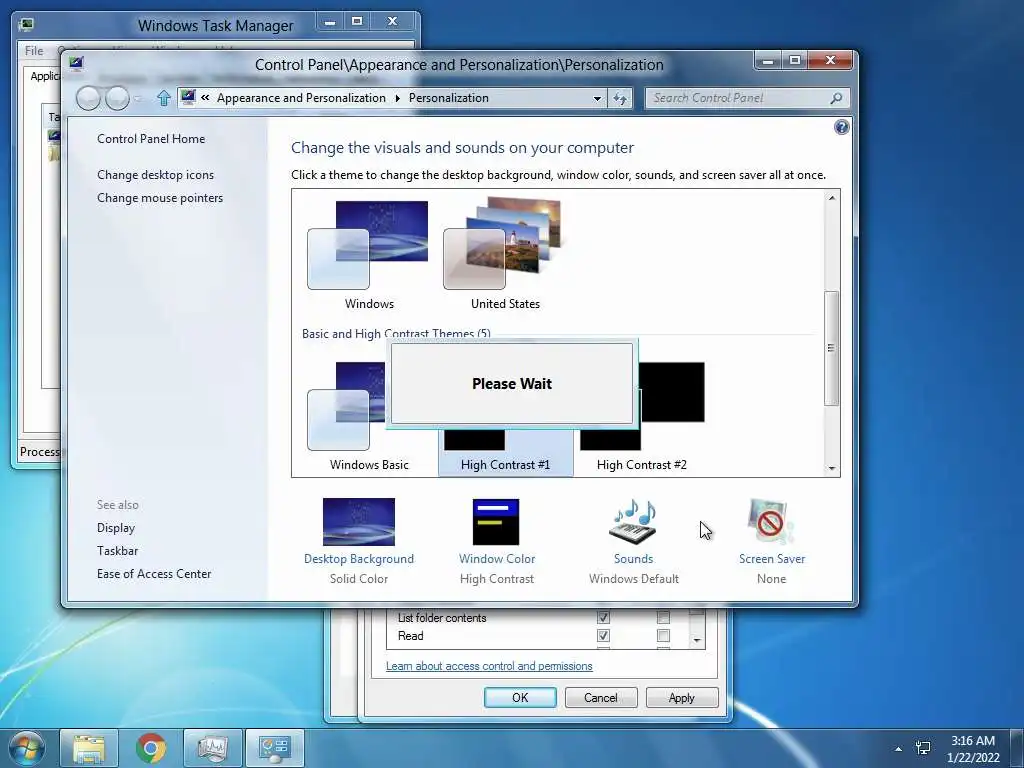Click Desktop Background link text
The height and width of the screenshot is (768, 1024).
coord(359,559)
